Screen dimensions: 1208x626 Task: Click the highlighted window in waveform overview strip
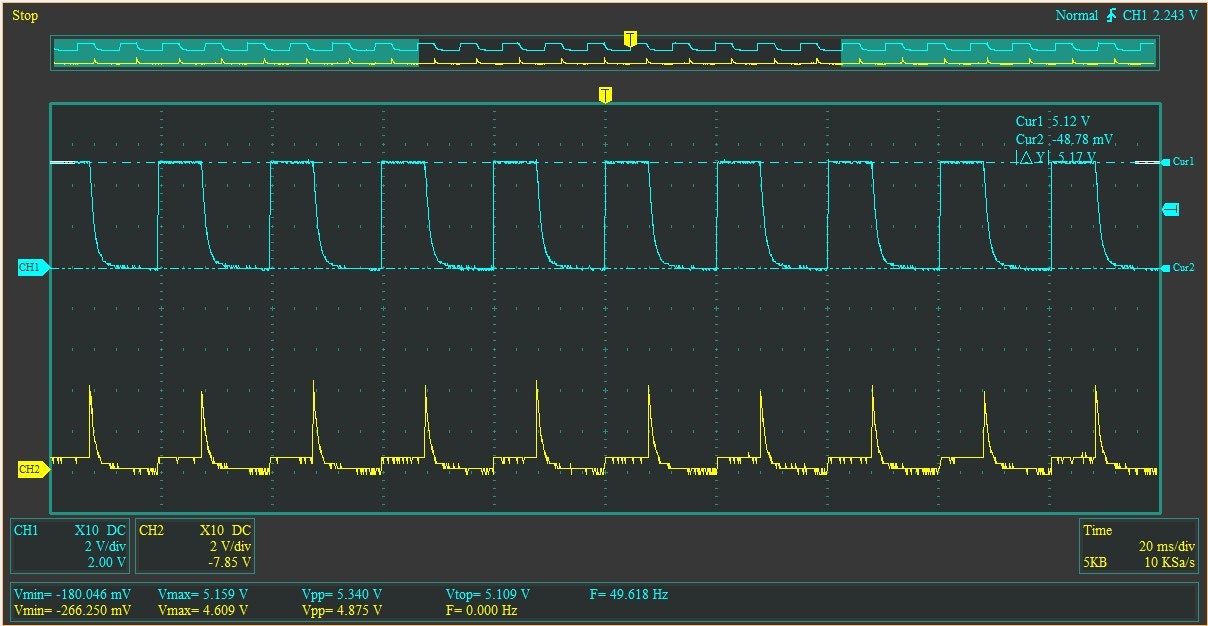tap(630, 53)
